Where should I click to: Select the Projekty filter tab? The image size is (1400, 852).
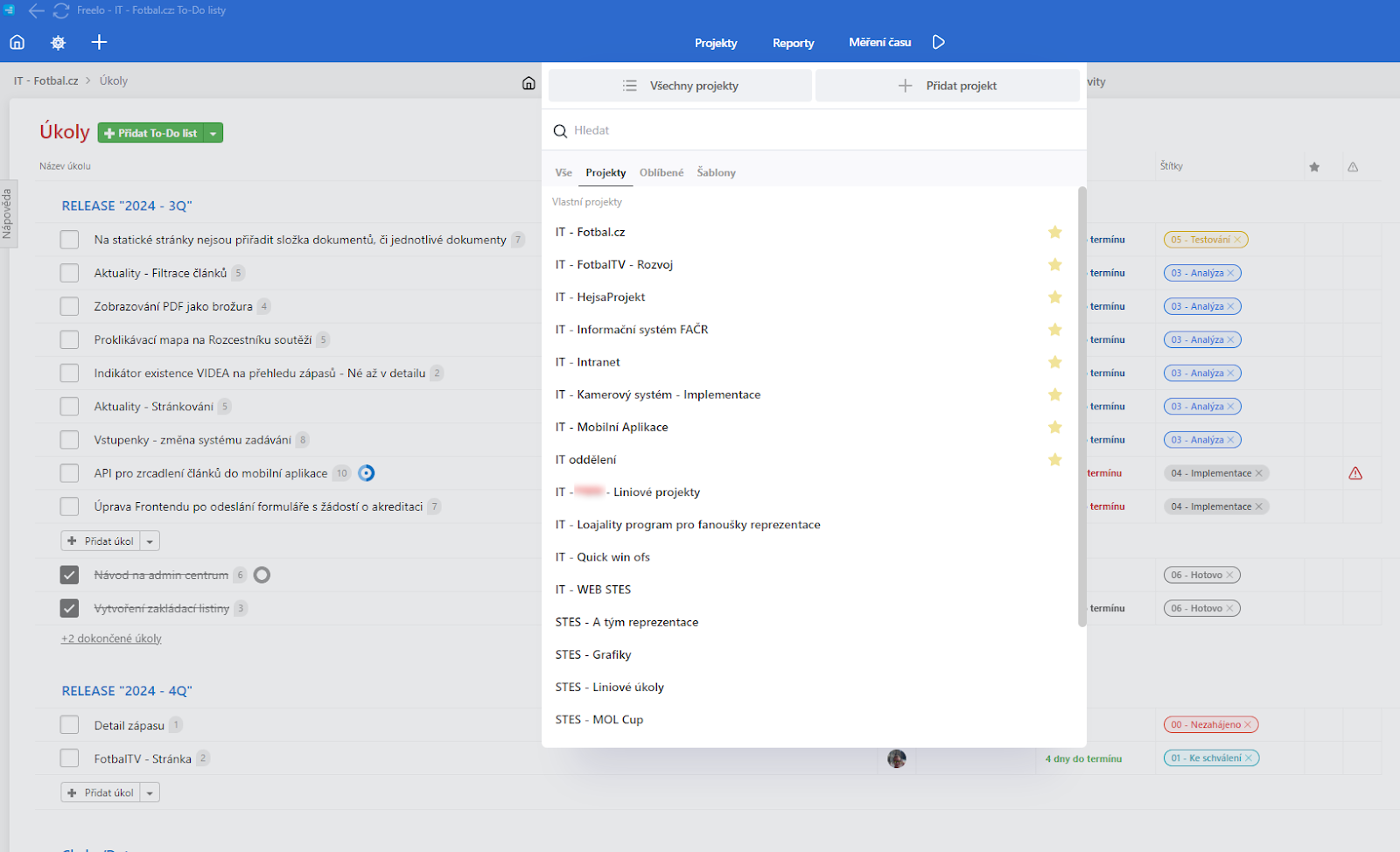point(605,172)
